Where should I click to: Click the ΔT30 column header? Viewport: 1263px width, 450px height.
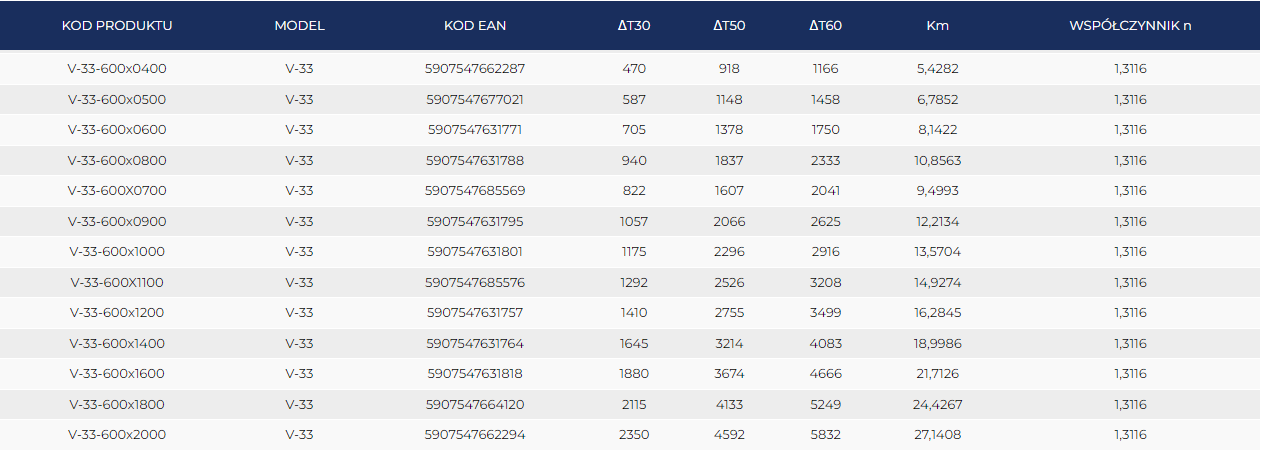pyautogui.click(x=634, y=25)
